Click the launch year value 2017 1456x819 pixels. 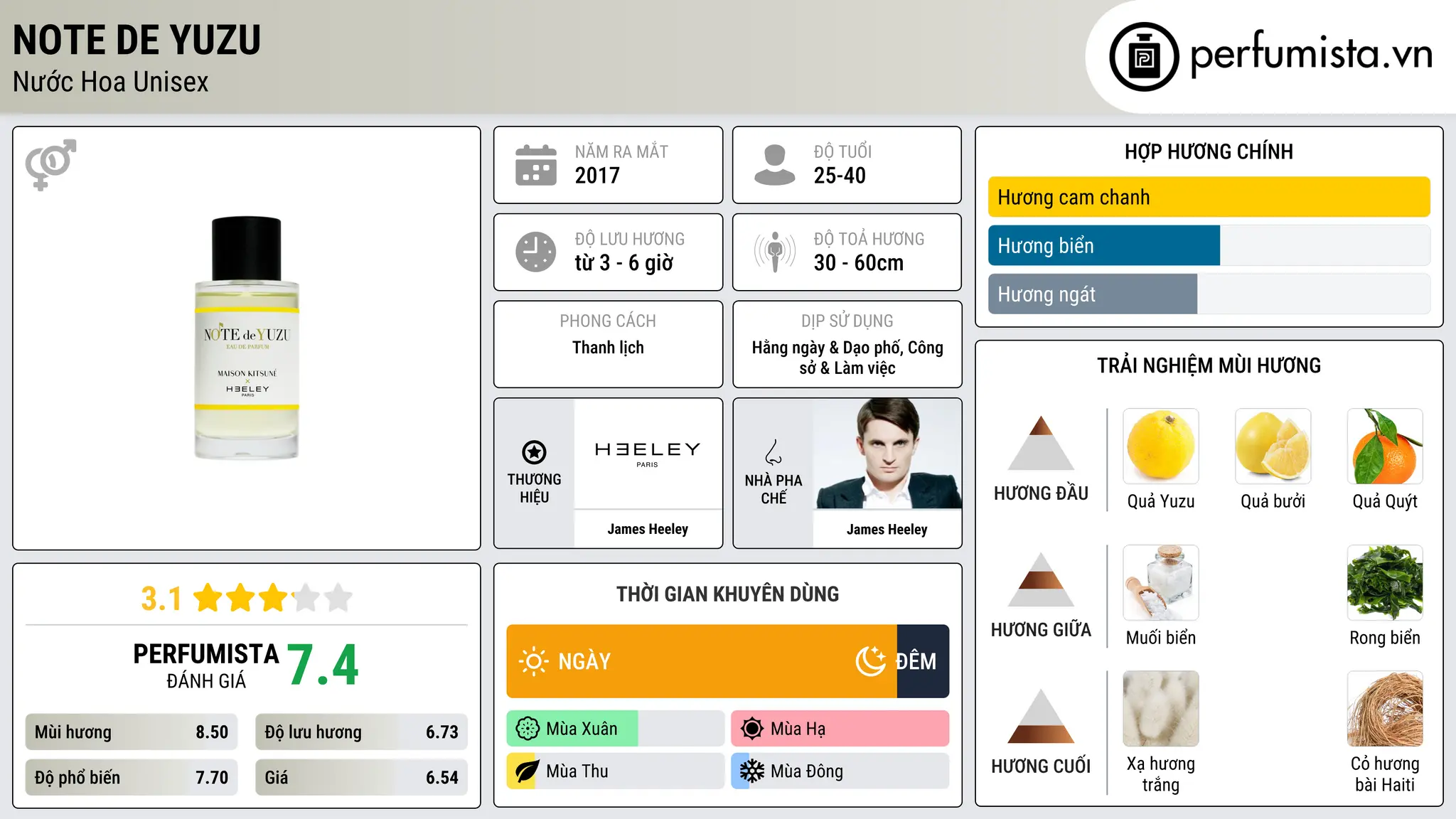pyautogui.click(x=597, y=176)
